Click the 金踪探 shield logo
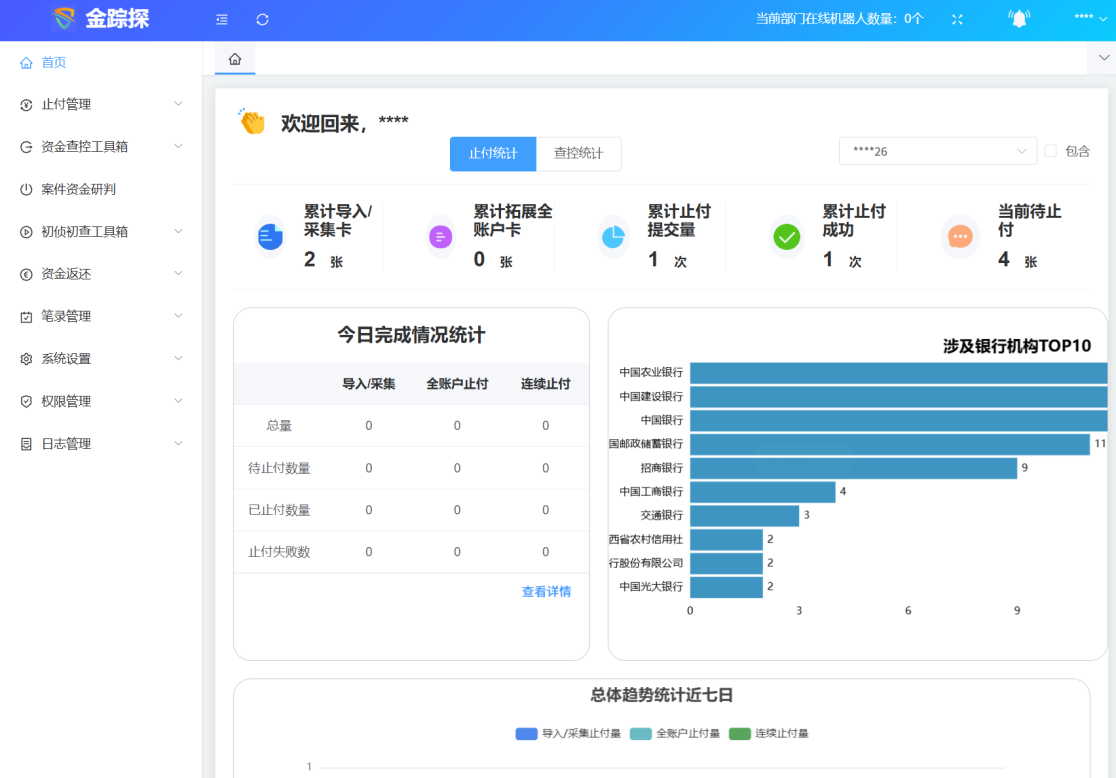1116x778 pixels. (64, 19)
